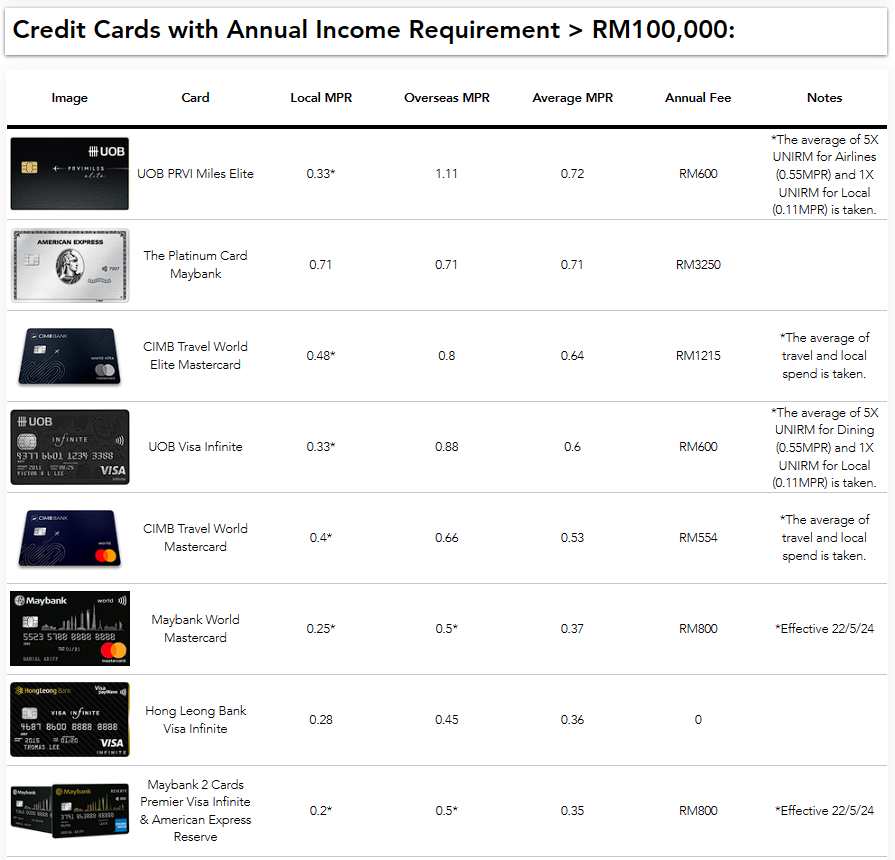The width and height of the screenshot is (895, 860).
Task: Click the Overseas MPR value 0.45
Action: (446, 720)
